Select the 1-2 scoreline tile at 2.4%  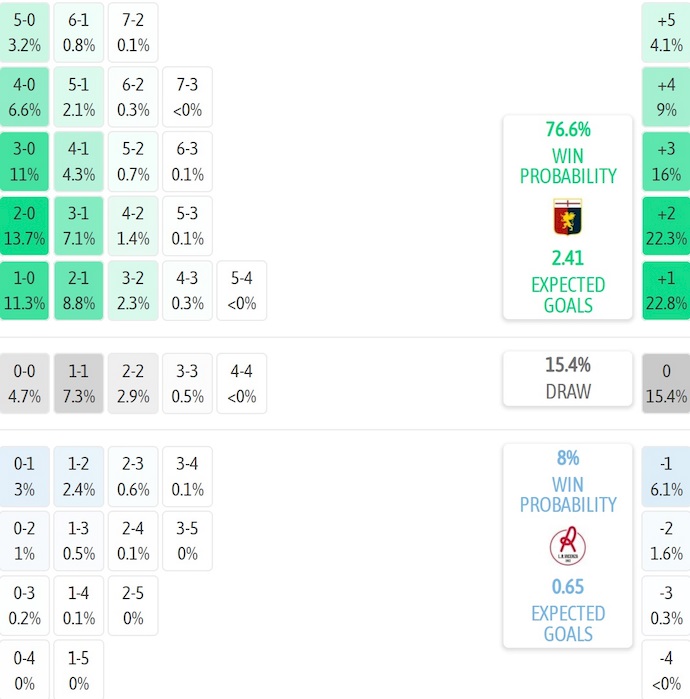(x=79, y=477)
